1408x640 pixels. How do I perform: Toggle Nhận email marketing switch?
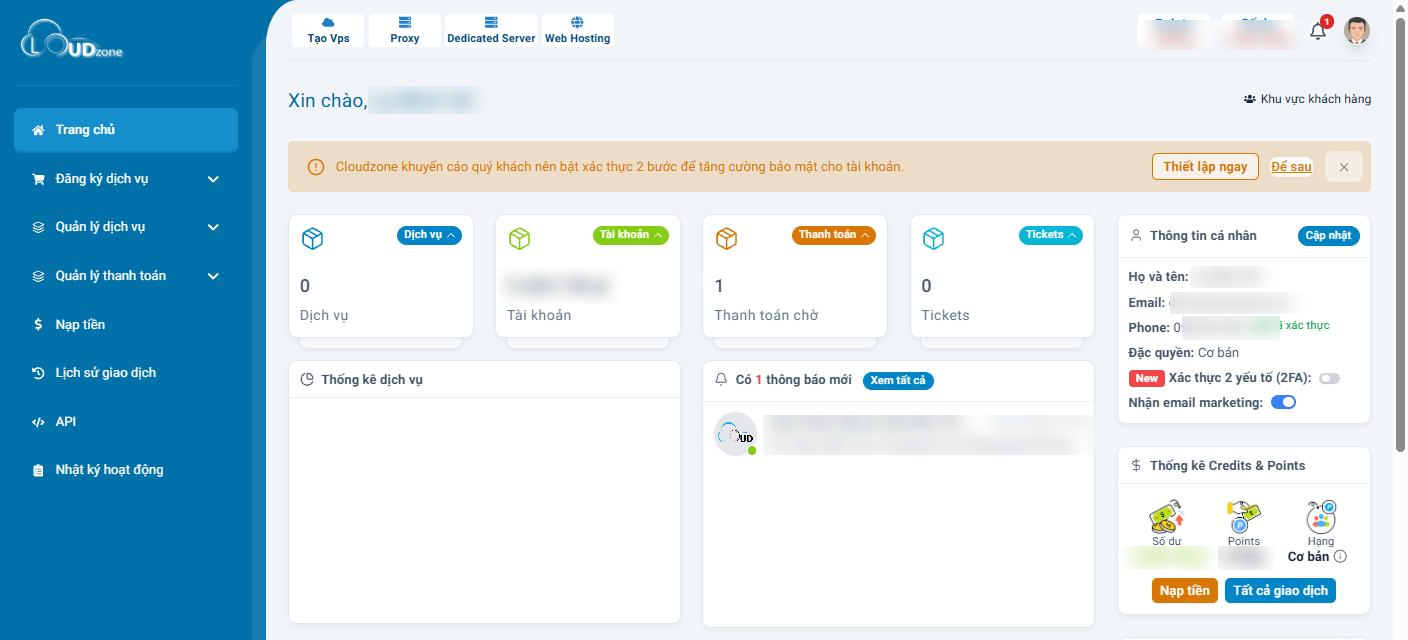point(1283,402)
